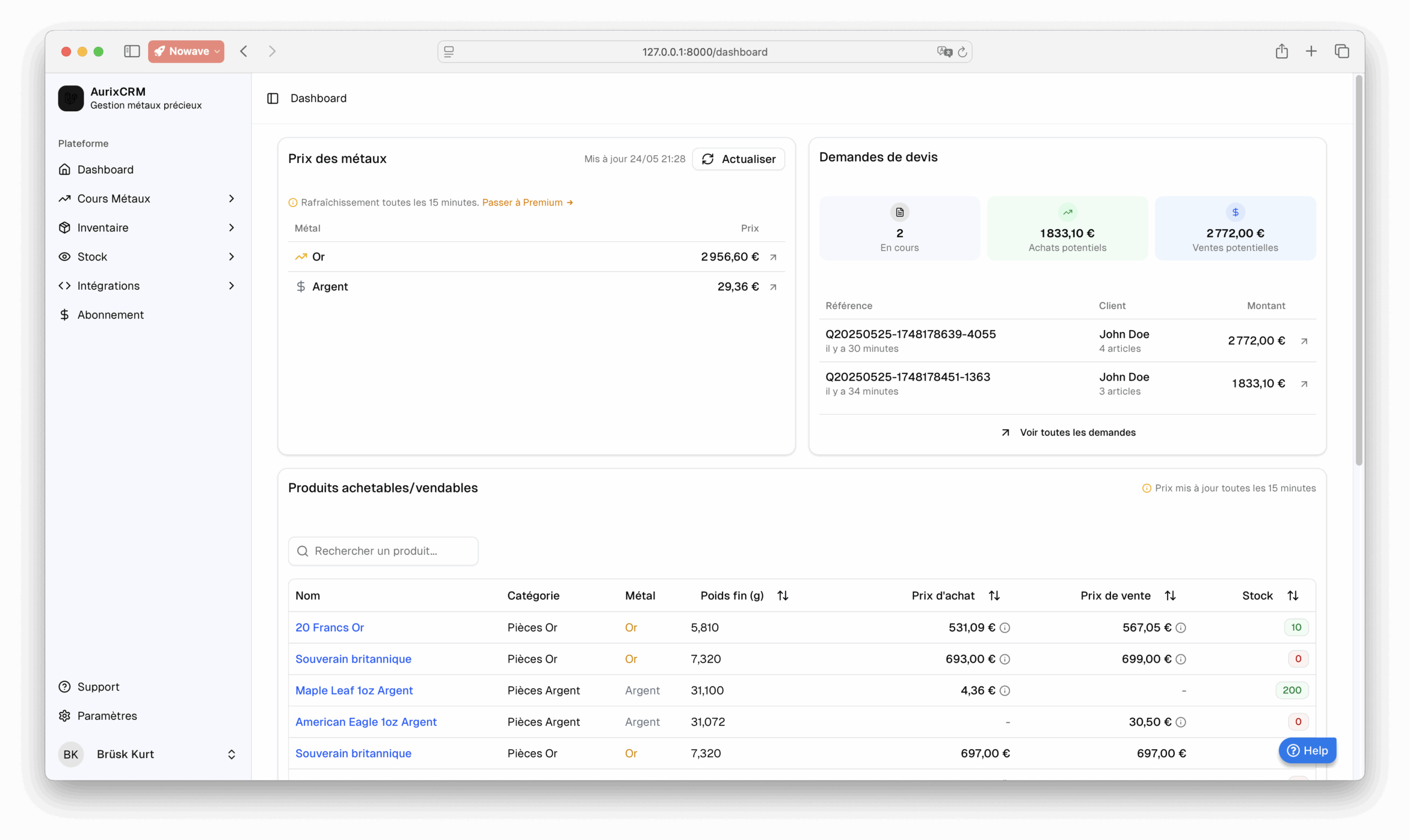The height and width of the screenshot is (840, 1410).
Task: Click Safari sidebar toggle icon
Action: (x=132, y=52)
